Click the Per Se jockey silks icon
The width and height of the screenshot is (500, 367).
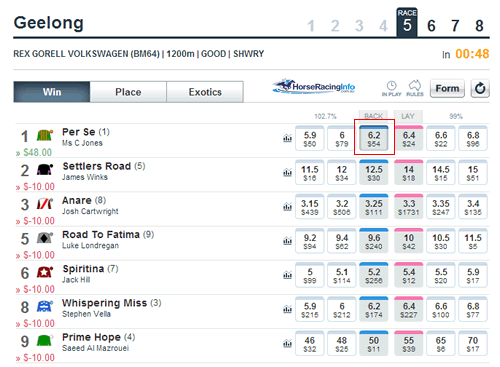click(45, 135)
